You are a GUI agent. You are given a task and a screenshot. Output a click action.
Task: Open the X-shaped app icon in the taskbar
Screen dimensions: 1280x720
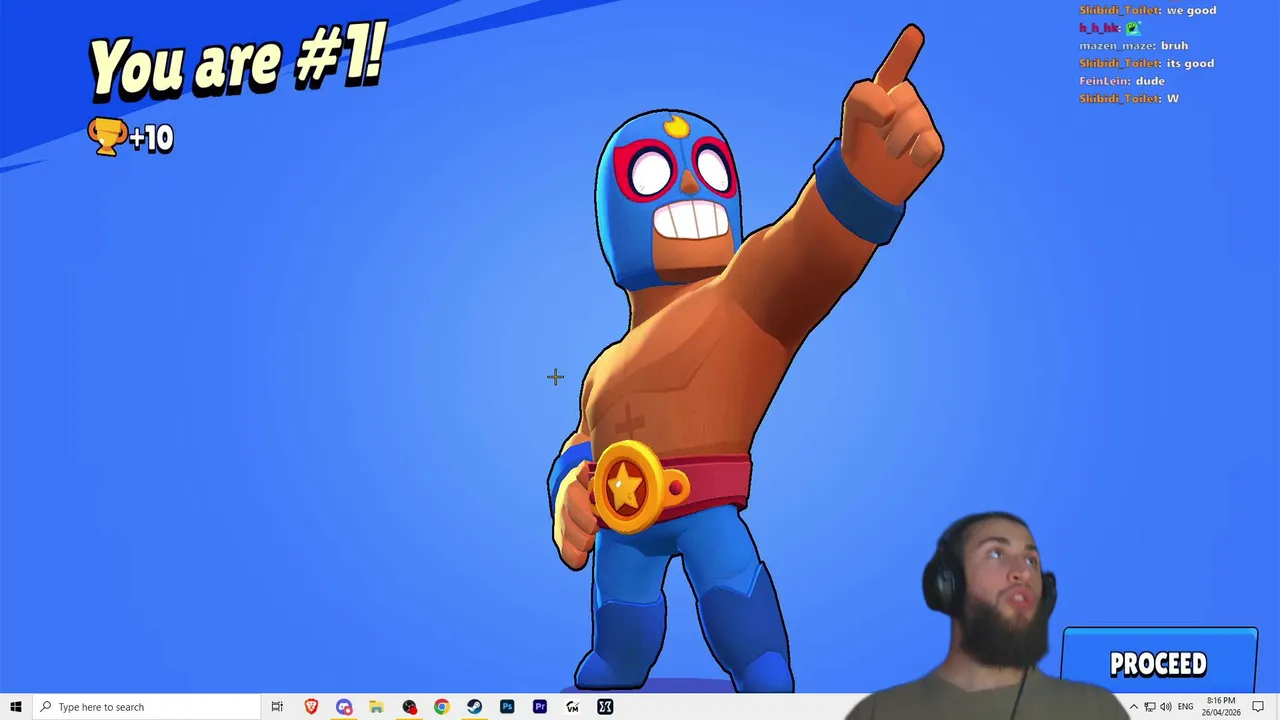(x=605, y=707)
